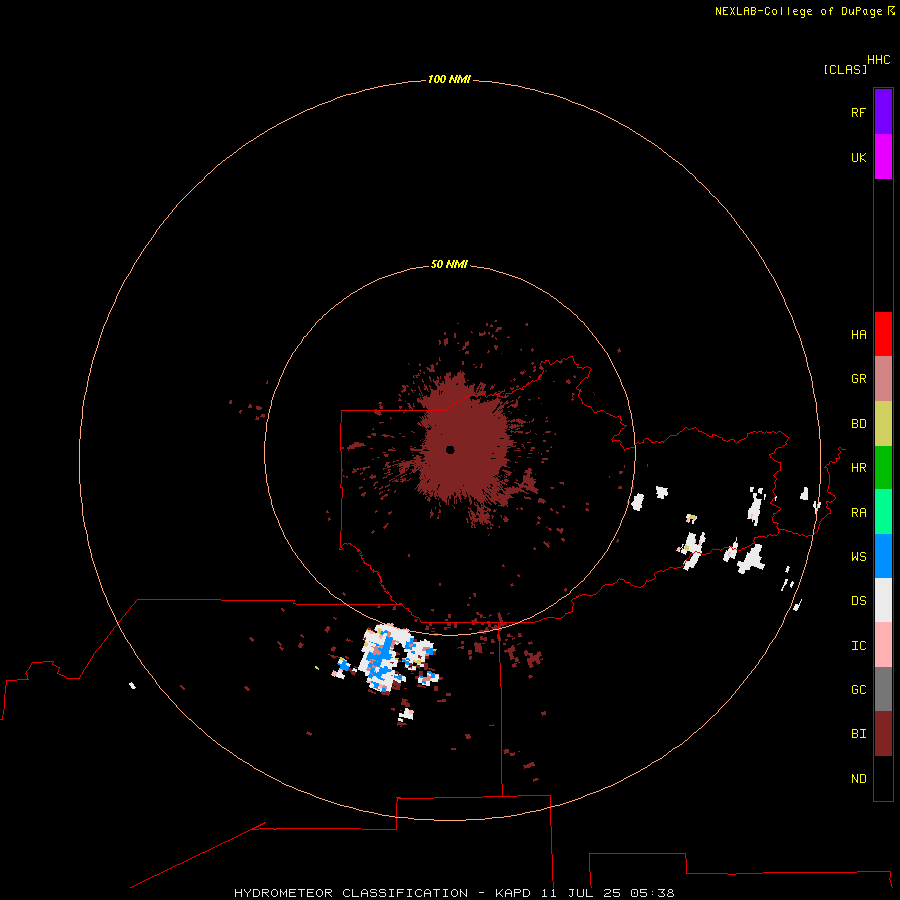Click the UK legend label
Screen dimensions: 900x900
(859, 157)
